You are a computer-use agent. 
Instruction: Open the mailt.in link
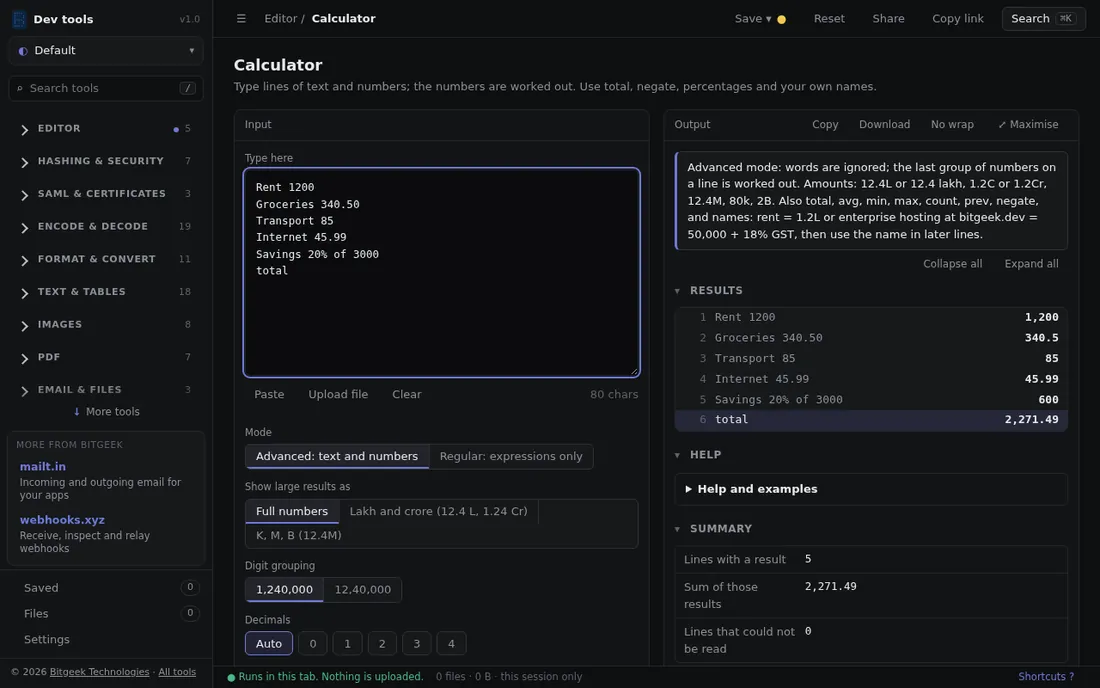click(x=43, y=467)
